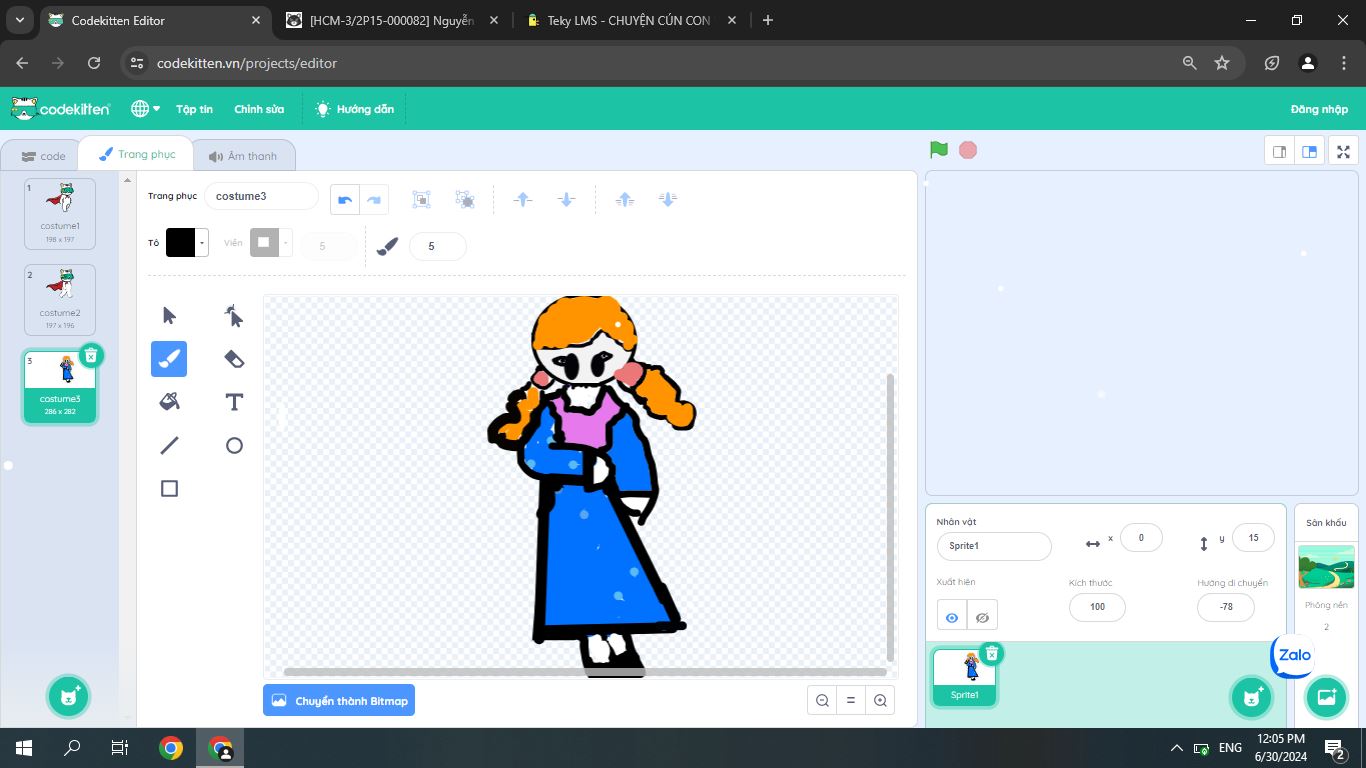Switch to large stage layout

point(1309,152)
